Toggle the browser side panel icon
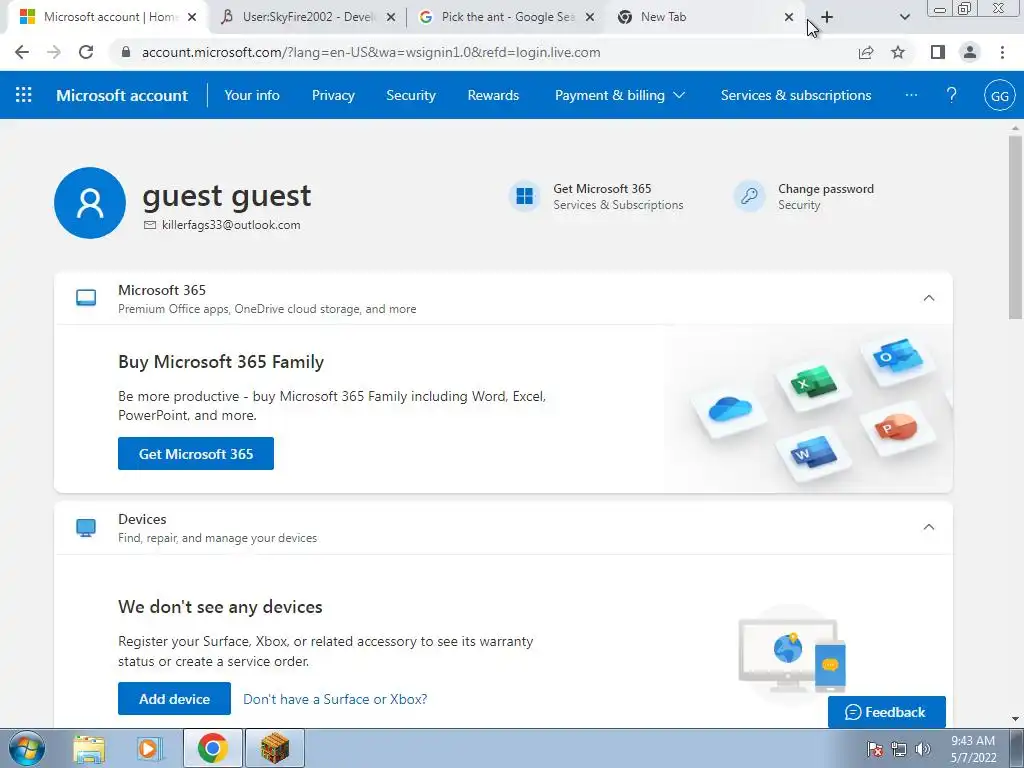 coord(938,52)
